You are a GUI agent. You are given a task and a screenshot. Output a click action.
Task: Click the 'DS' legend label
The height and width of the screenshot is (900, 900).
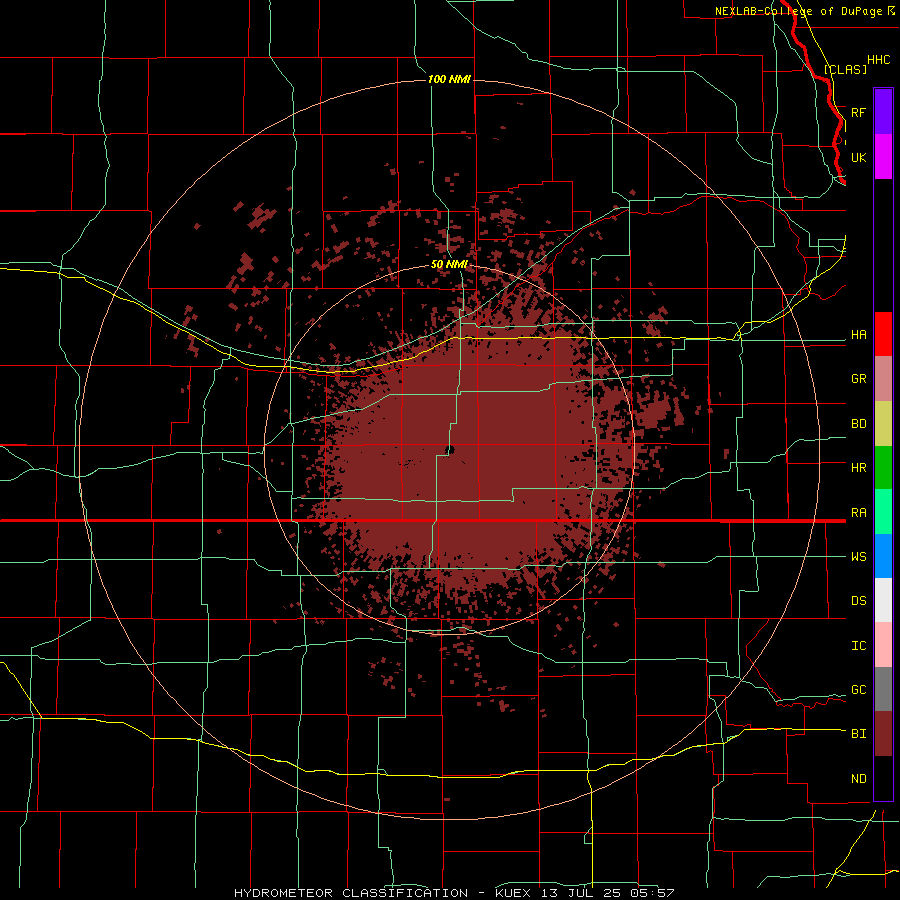pos(858,601)
